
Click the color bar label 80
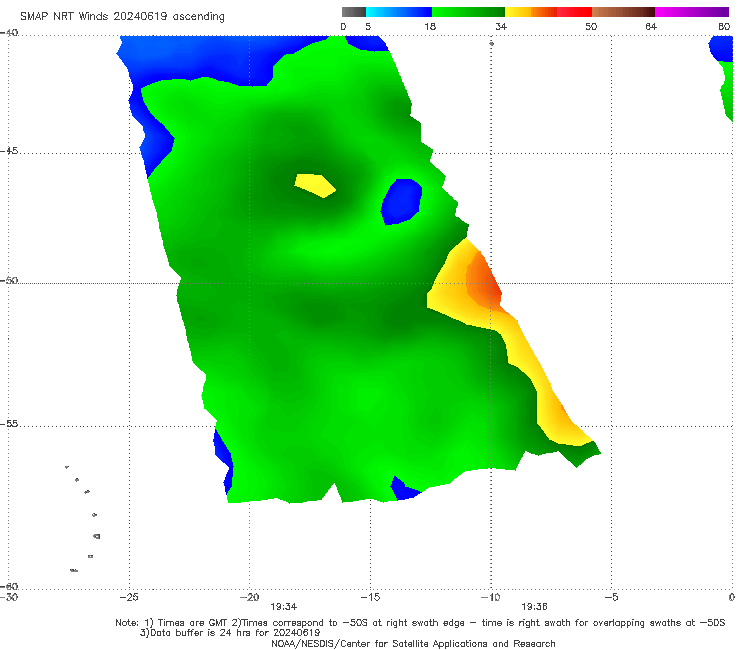(724, 27)
